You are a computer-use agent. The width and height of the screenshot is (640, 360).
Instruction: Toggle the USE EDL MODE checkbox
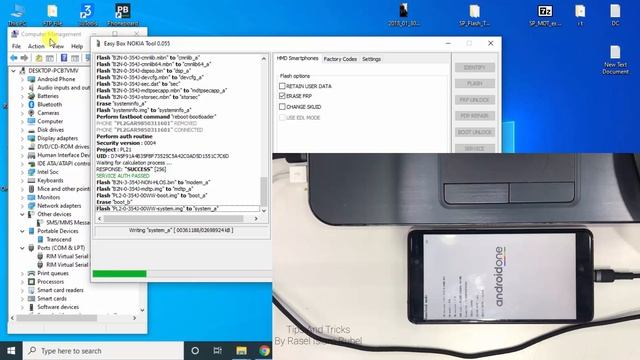pos(282,118)
